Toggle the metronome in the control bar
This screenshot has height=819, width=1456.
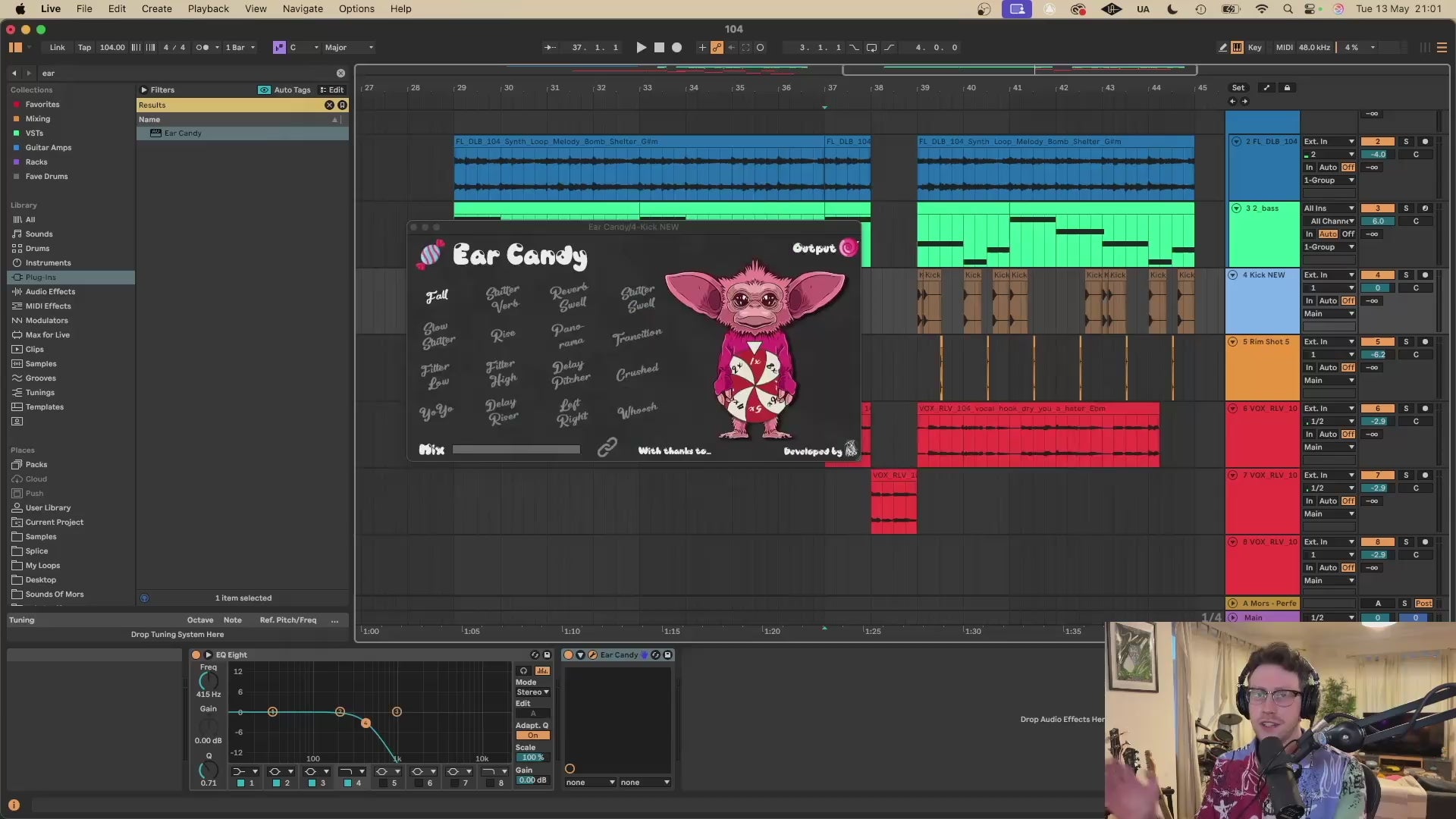click(202, 47)
